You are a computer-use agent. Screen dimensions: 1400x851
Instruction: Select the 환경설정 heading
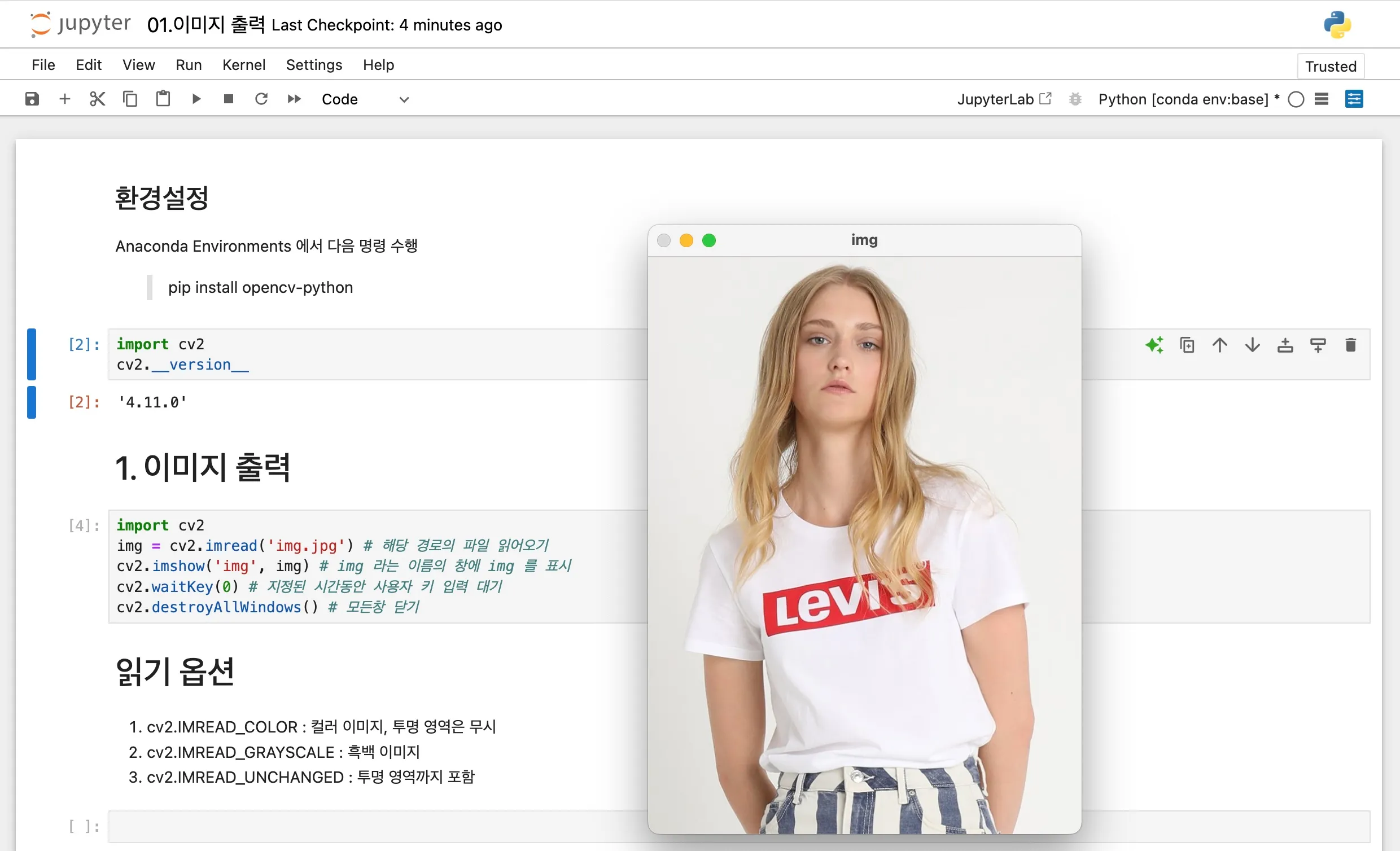(x=162, y=198)
